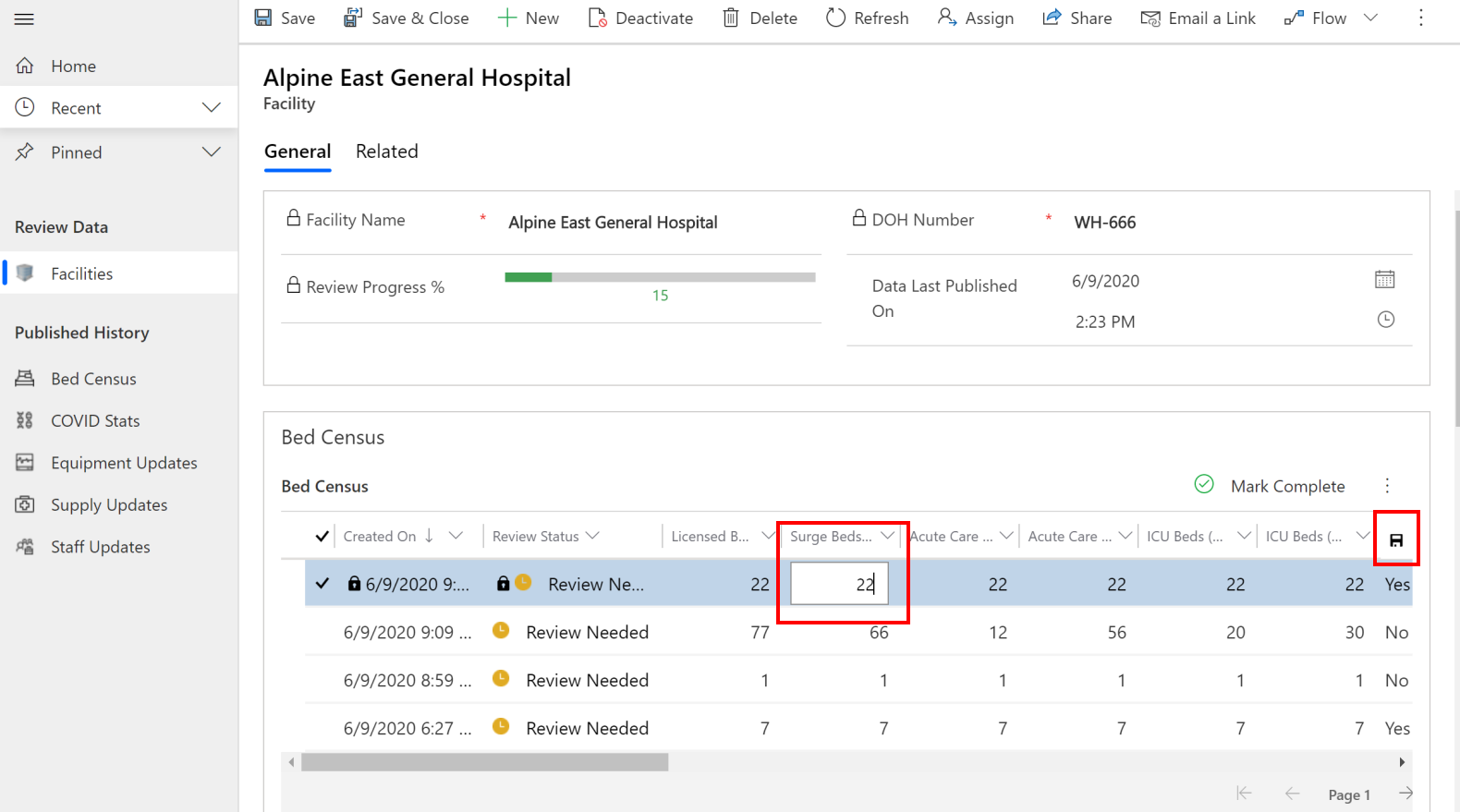Image resolution: width=1460 pixels, height=812 pixels.
Task: Toggle the select all rows checkmark
Action: (x=322, y=536)
